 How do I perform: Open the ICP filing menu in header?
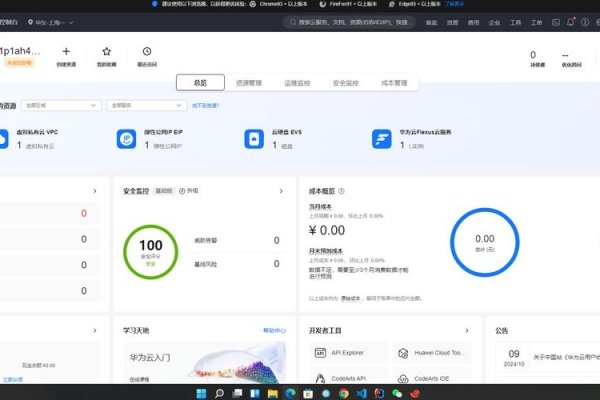click(x=431, y=23)
